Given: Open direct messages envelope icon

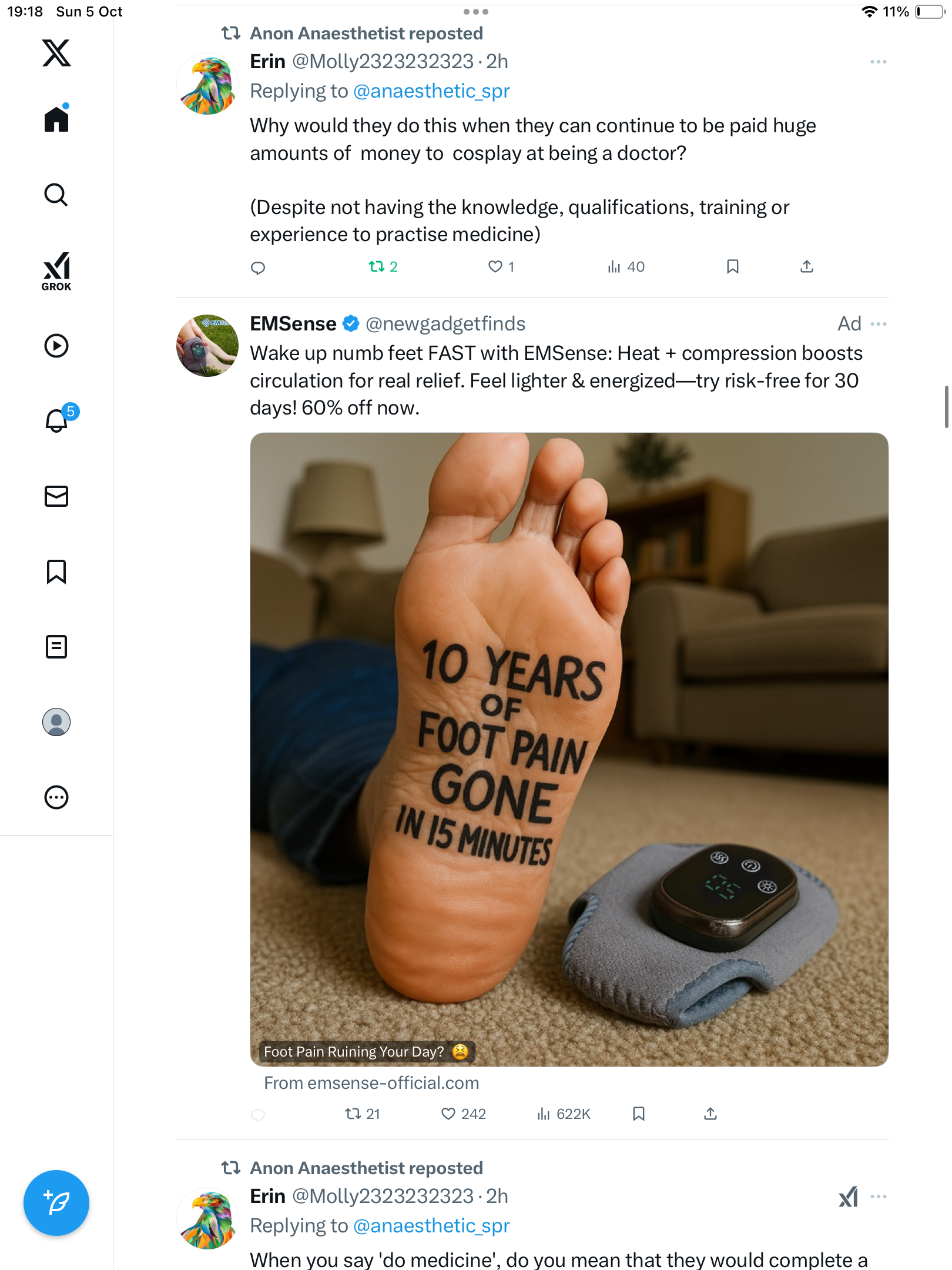Looking at the screenshot, I should pyautogui.click(x=56, y=496).
